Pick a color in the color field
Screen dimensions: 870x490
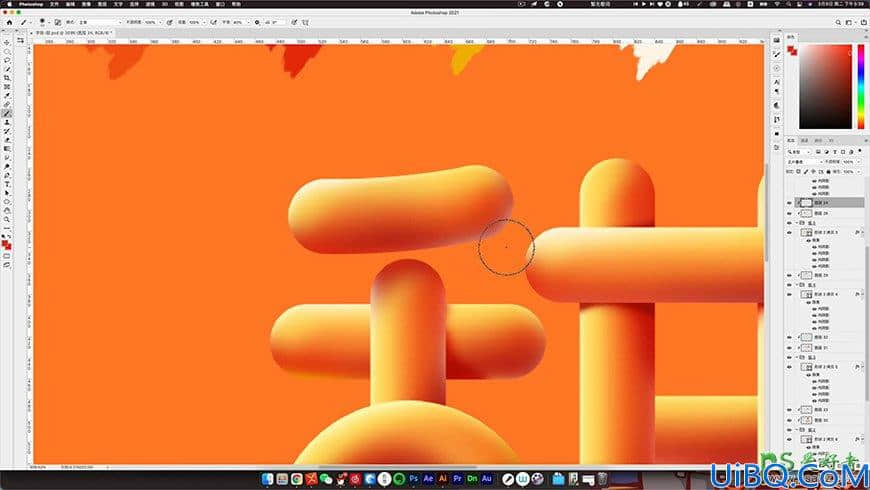tap(825, 86)
